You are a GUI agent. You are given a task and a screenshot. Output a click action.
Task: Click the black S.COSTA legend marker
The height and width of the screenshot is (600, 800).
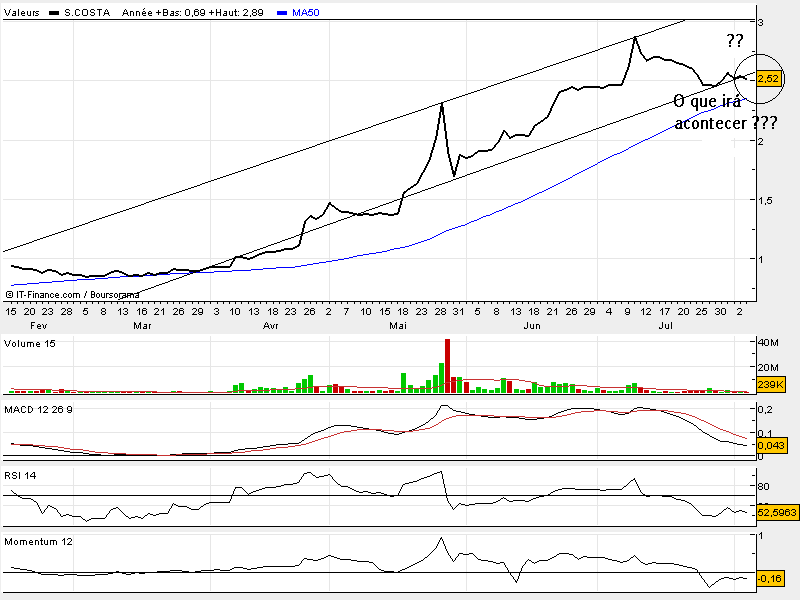click(x=54, y=13)
